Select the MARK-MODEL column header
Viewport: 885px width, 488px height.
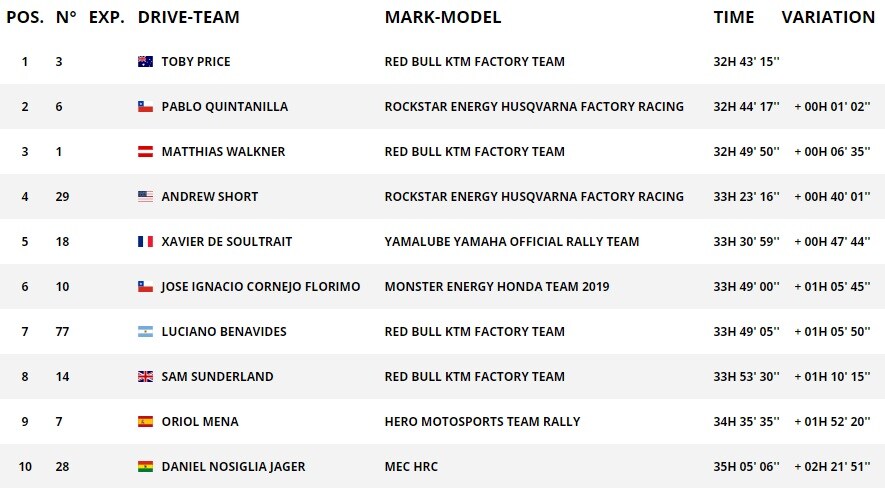[443, 17]
